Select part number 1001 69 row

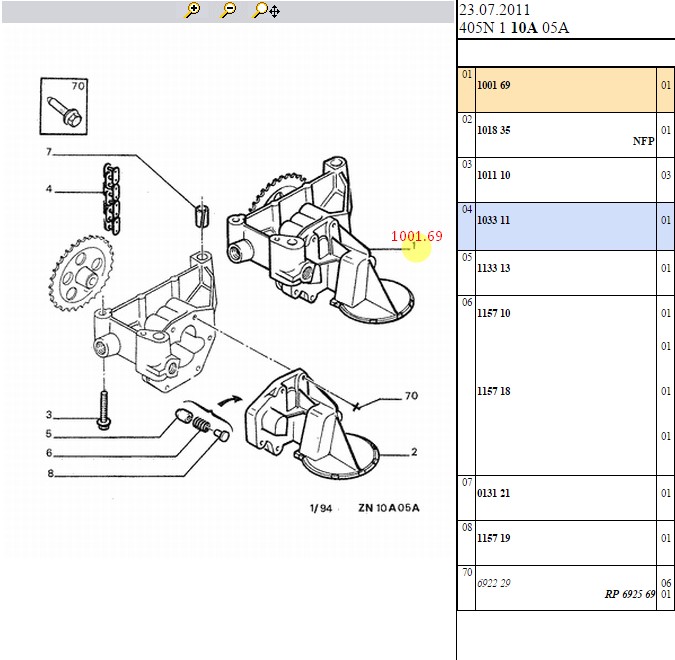coord(566,90)
